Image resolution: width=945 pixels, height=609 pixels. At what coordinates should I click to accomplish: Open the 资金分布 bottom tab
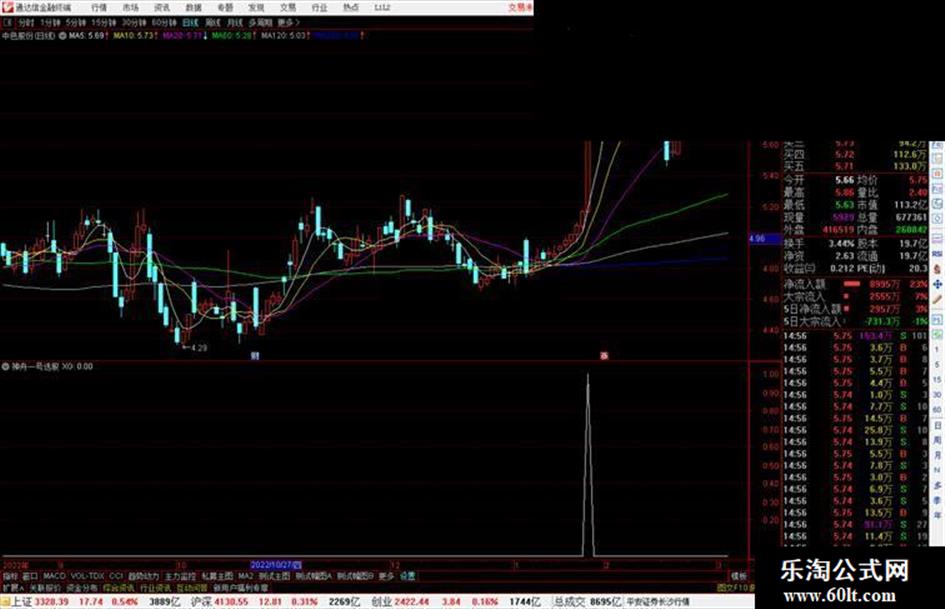click(81, 588)
